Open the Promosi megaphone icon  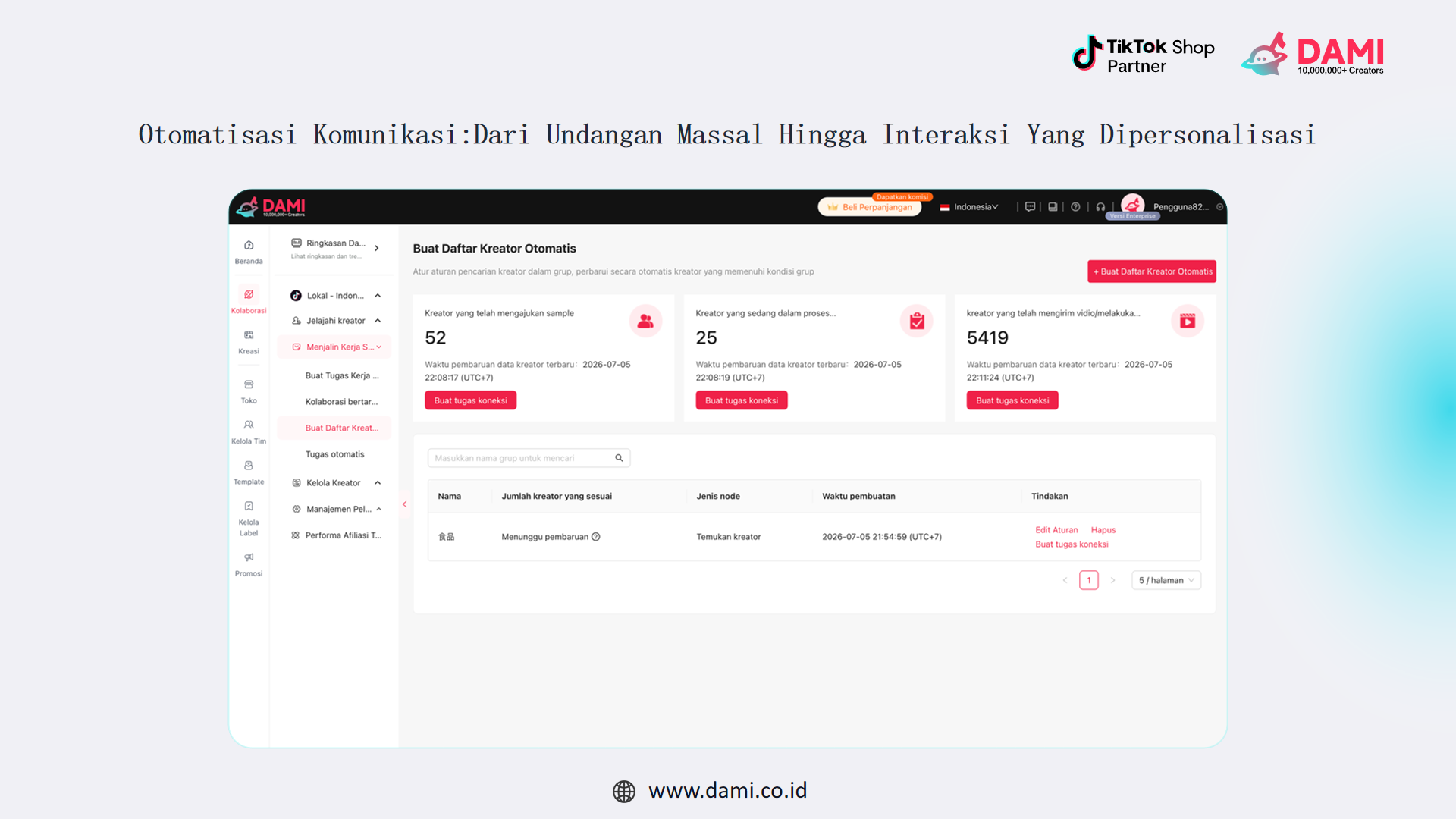[249, 557]
